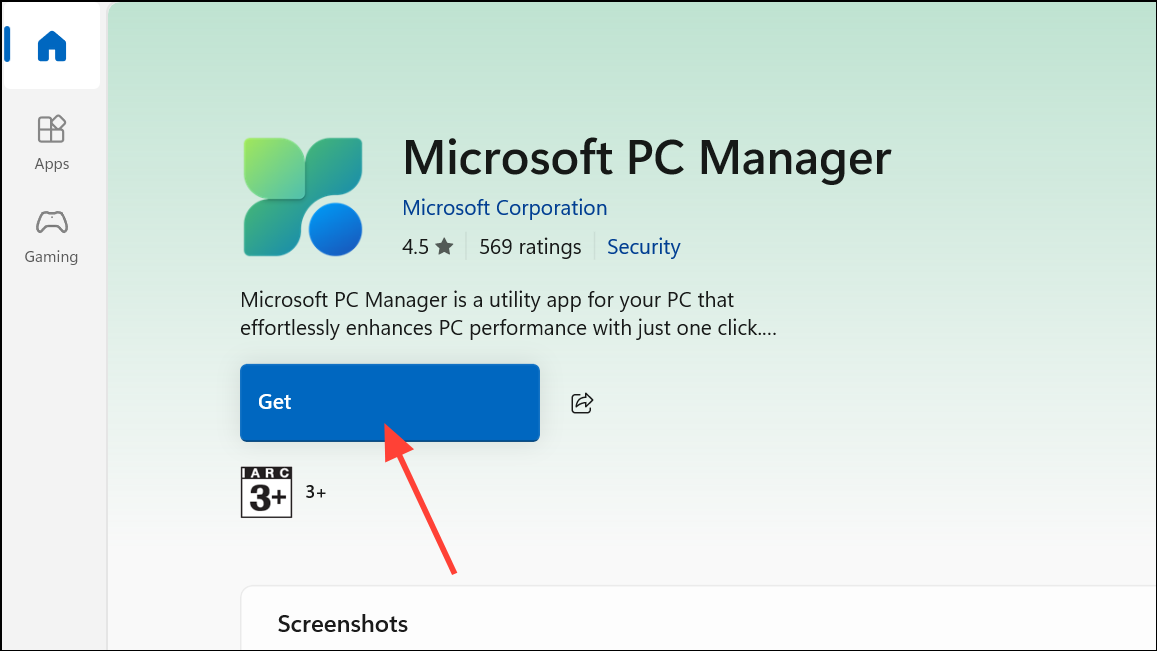Click the Gaming label in sidebar
The width and height of the screenshot is (1157, 651).
click(x=51, y=257)
